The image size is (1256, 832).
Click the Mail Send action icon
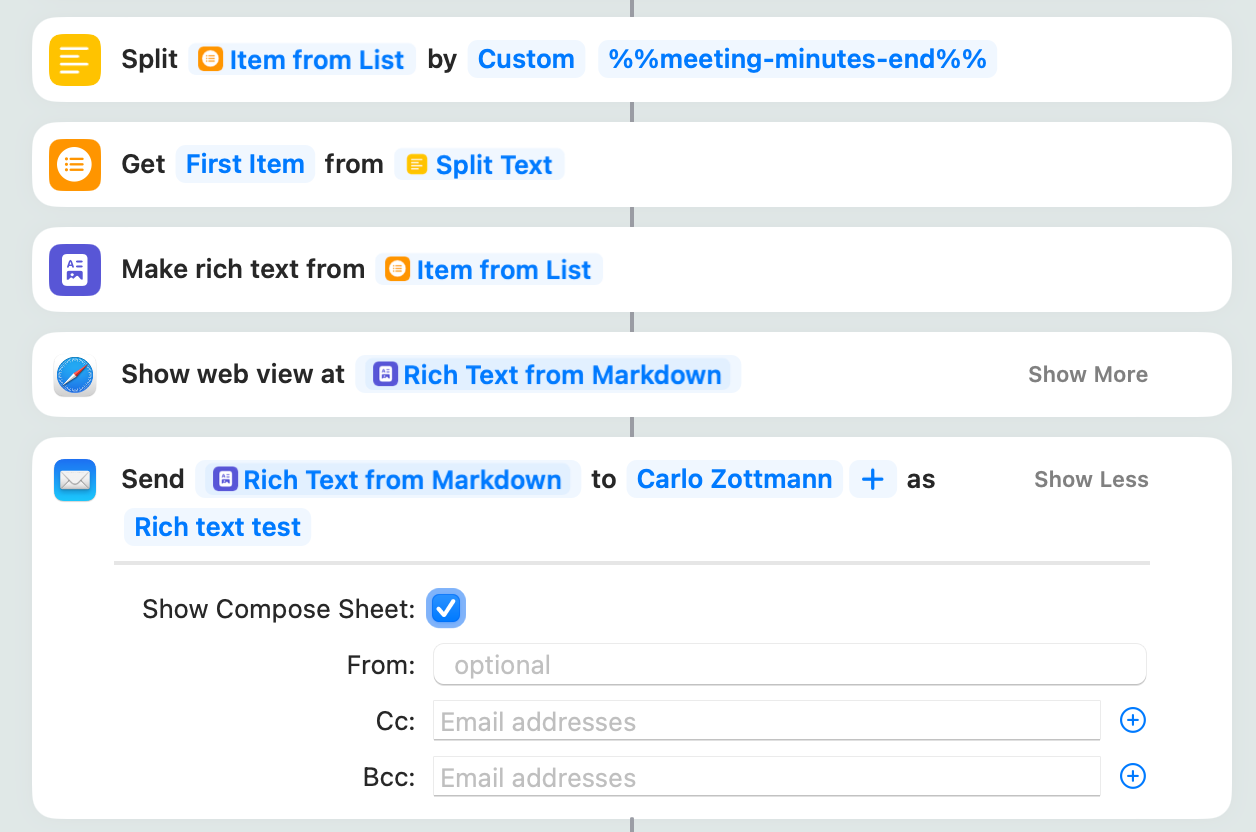click(x=75, y=480)
